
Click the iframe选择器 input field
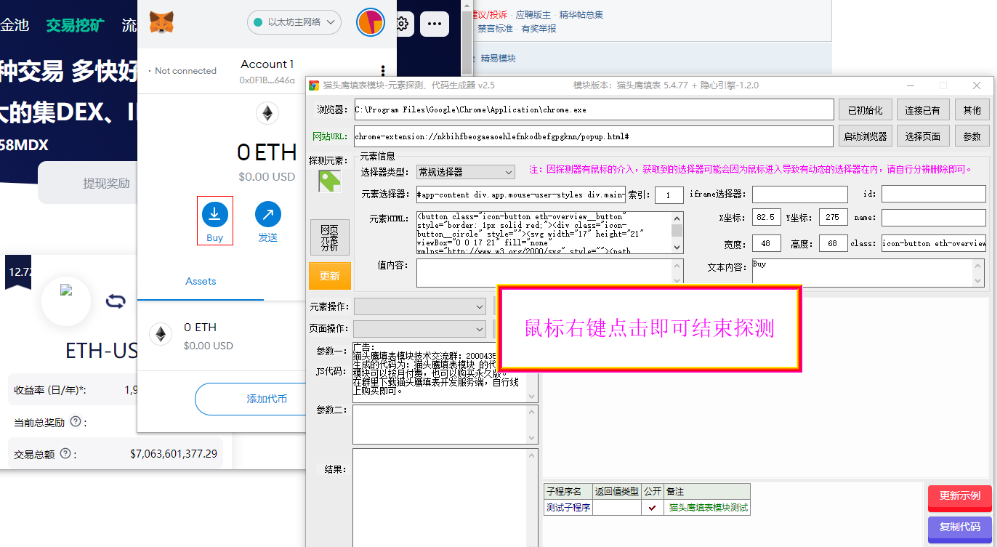pyautogui.click(x=800, y=194)
